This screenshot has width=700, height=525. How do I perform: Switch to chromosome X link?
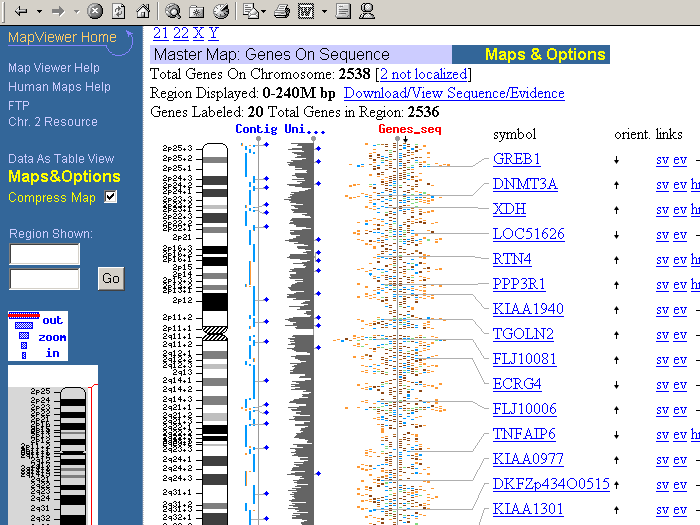(199, 33)
